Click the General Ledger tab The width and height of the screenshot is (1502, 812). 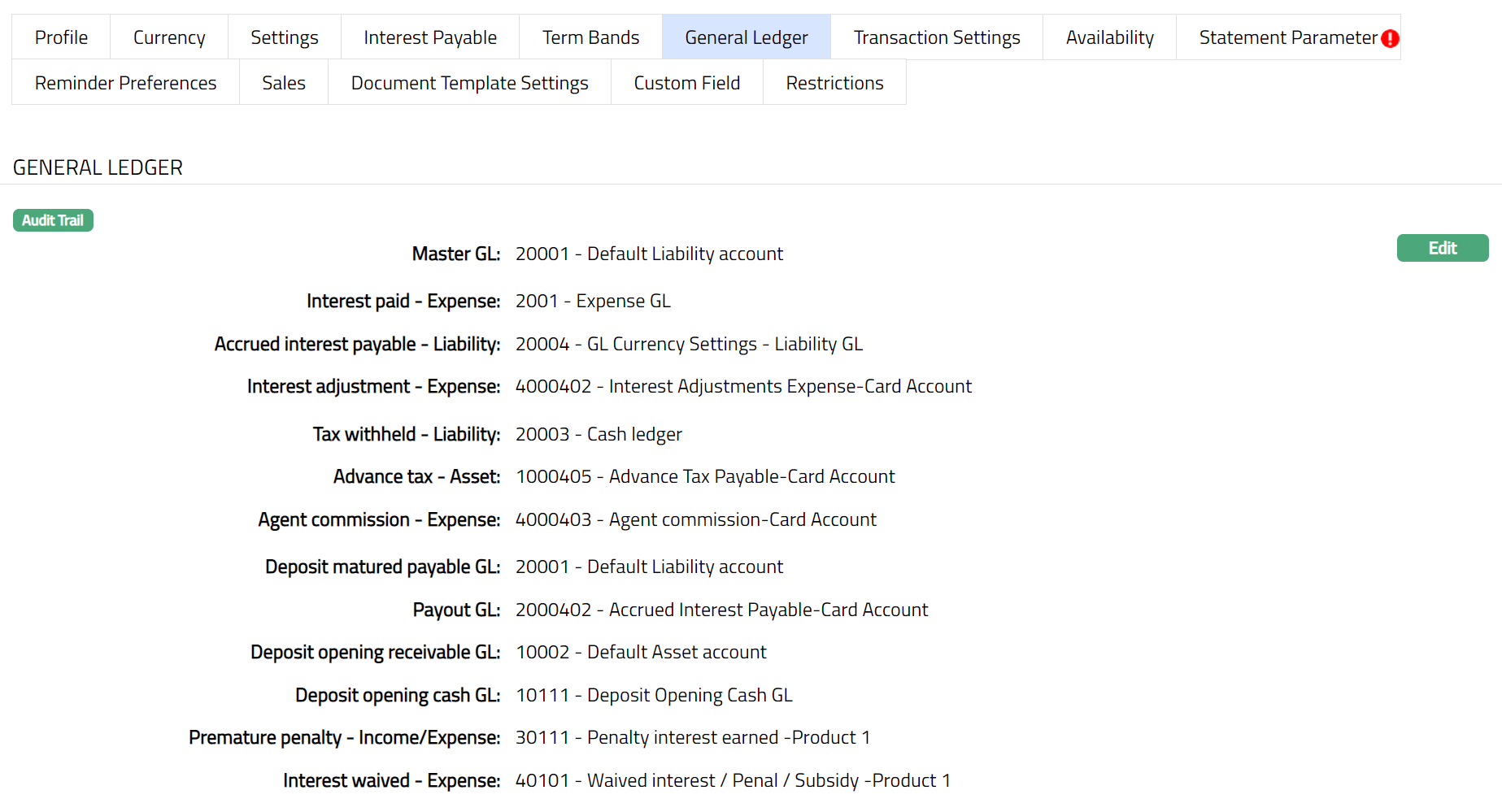pos(746,37)
